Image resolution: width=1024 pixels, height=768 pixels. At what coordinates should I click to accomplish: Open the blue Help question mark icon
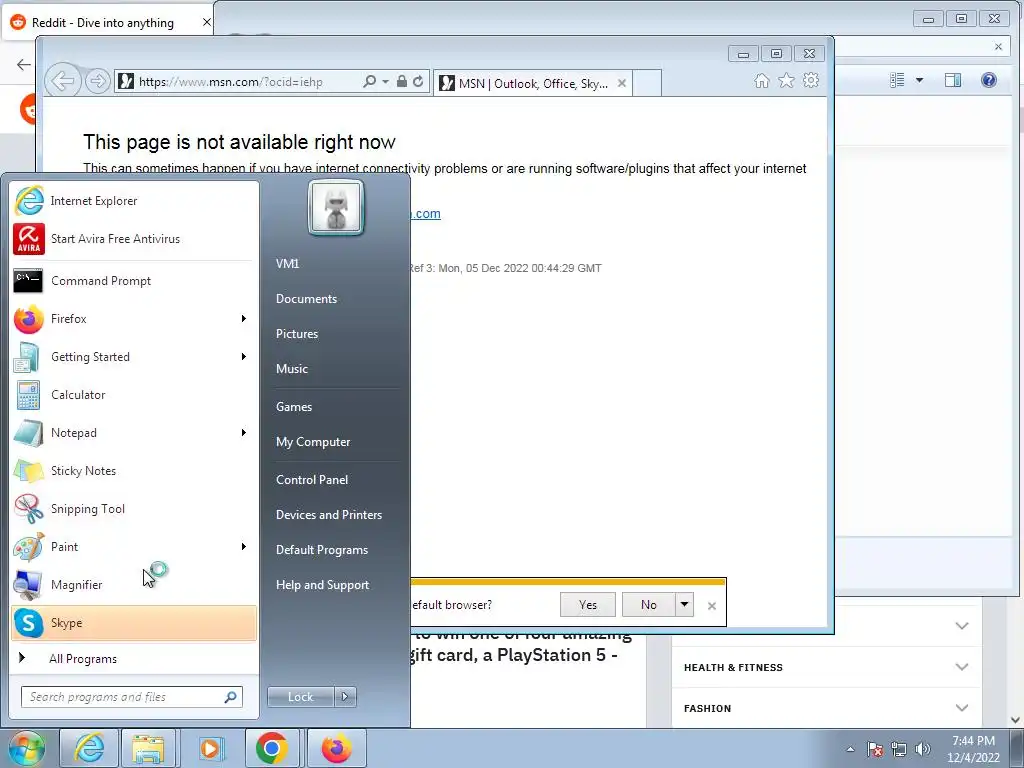989,80
